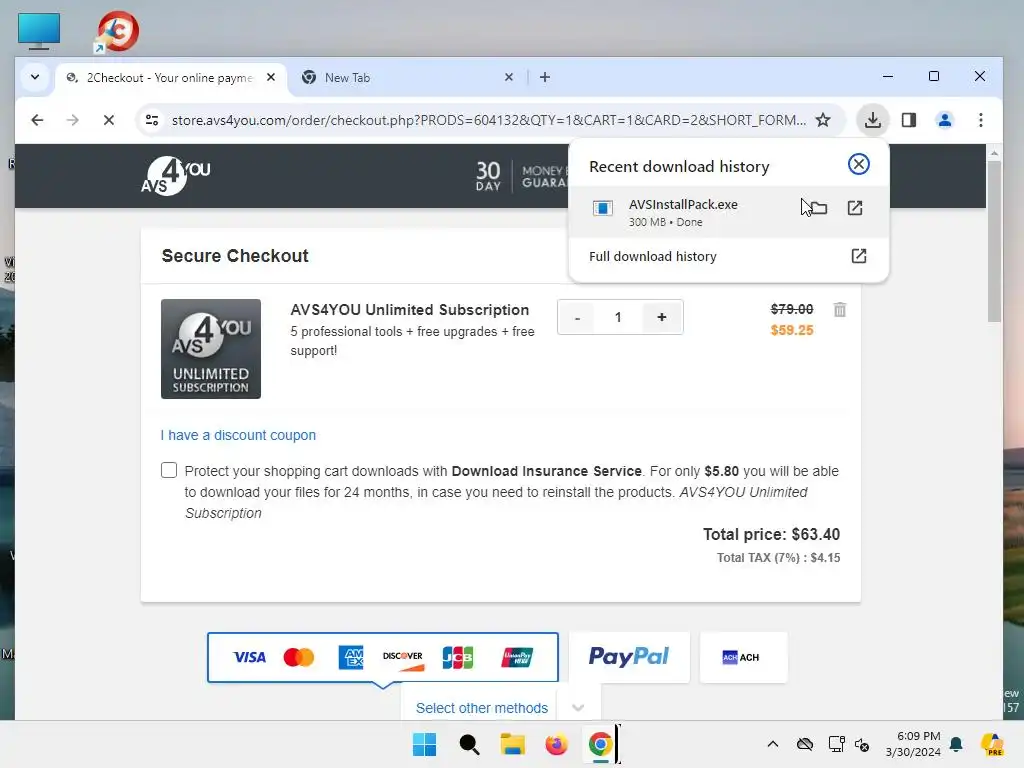
Task: Open the Chrome profile avatar
Action: coord(944,120)
